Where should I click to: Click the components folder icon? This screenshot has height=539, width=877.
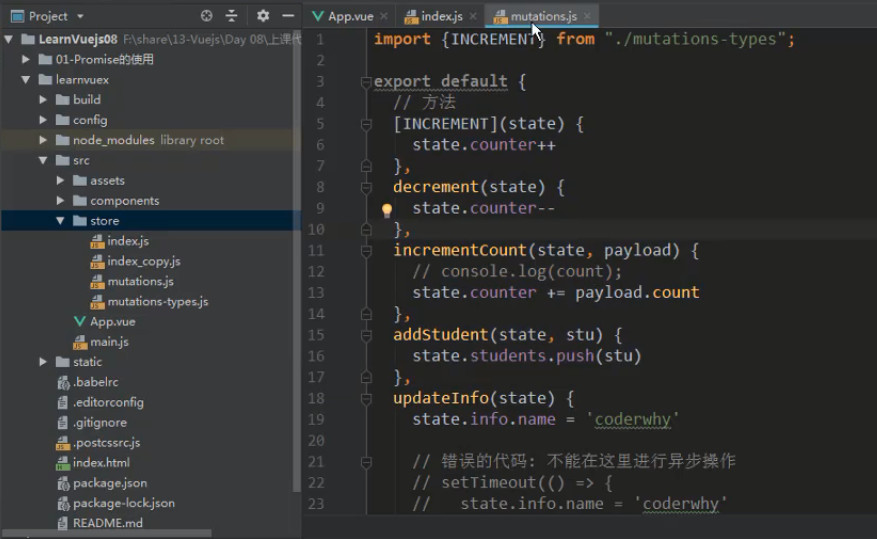pos(80,200)
